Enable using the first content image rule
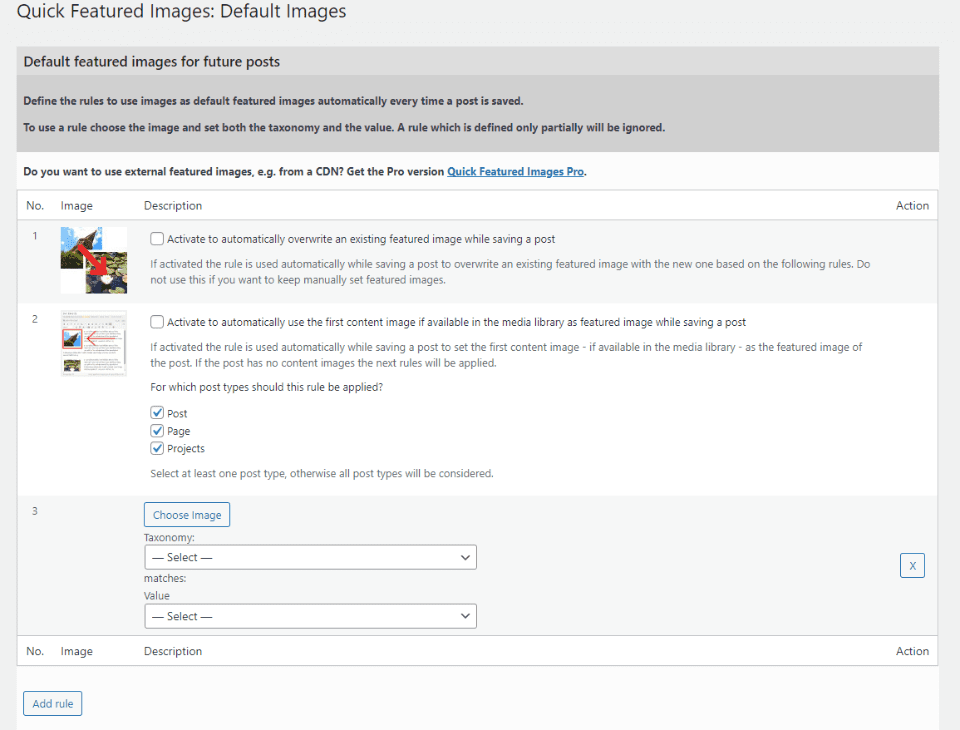The width and height of the screenshot is (960, 730). point(157,322)
